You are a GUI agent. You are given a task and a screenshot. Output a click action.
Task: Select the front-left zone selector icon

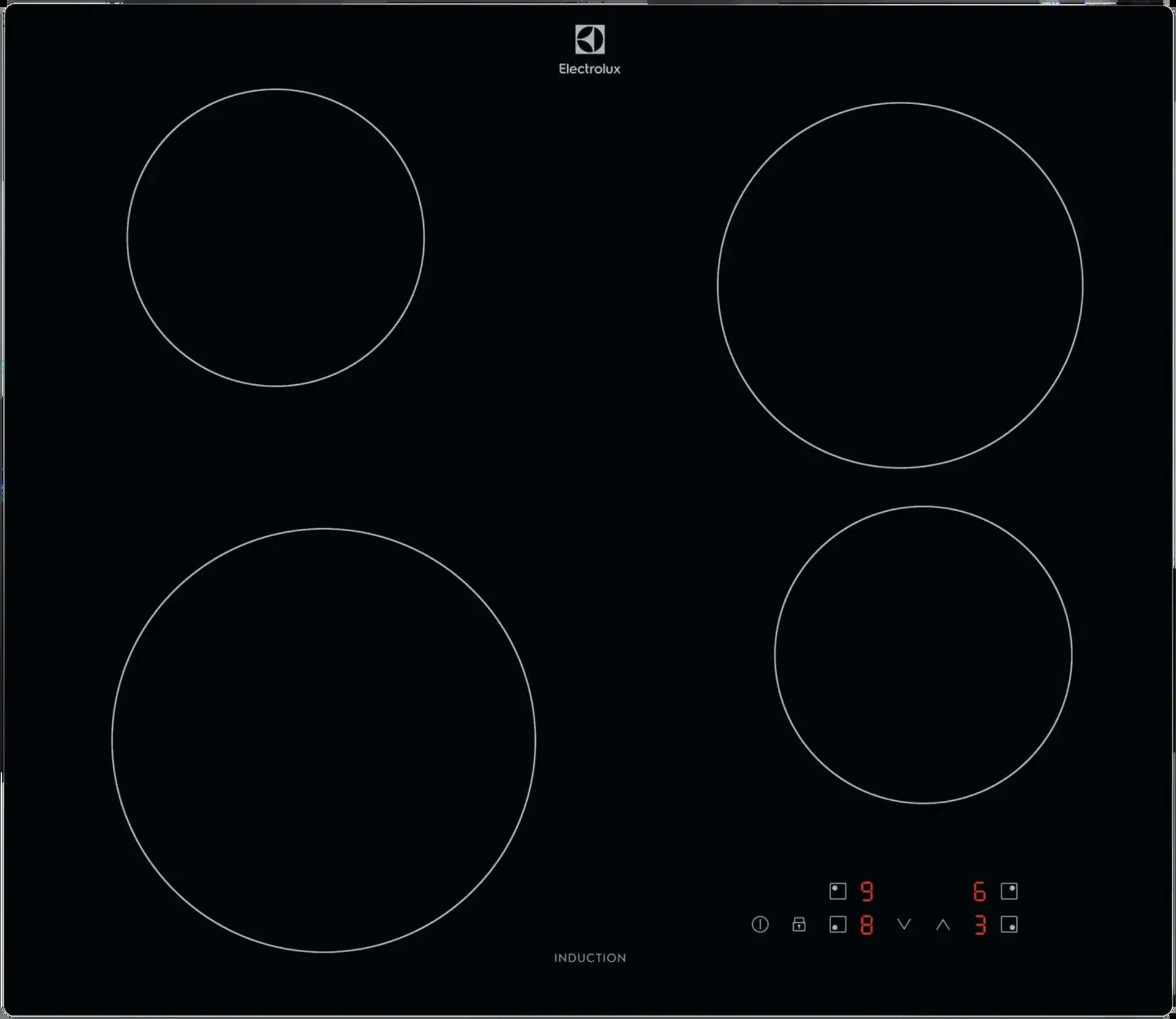[837, 924]
